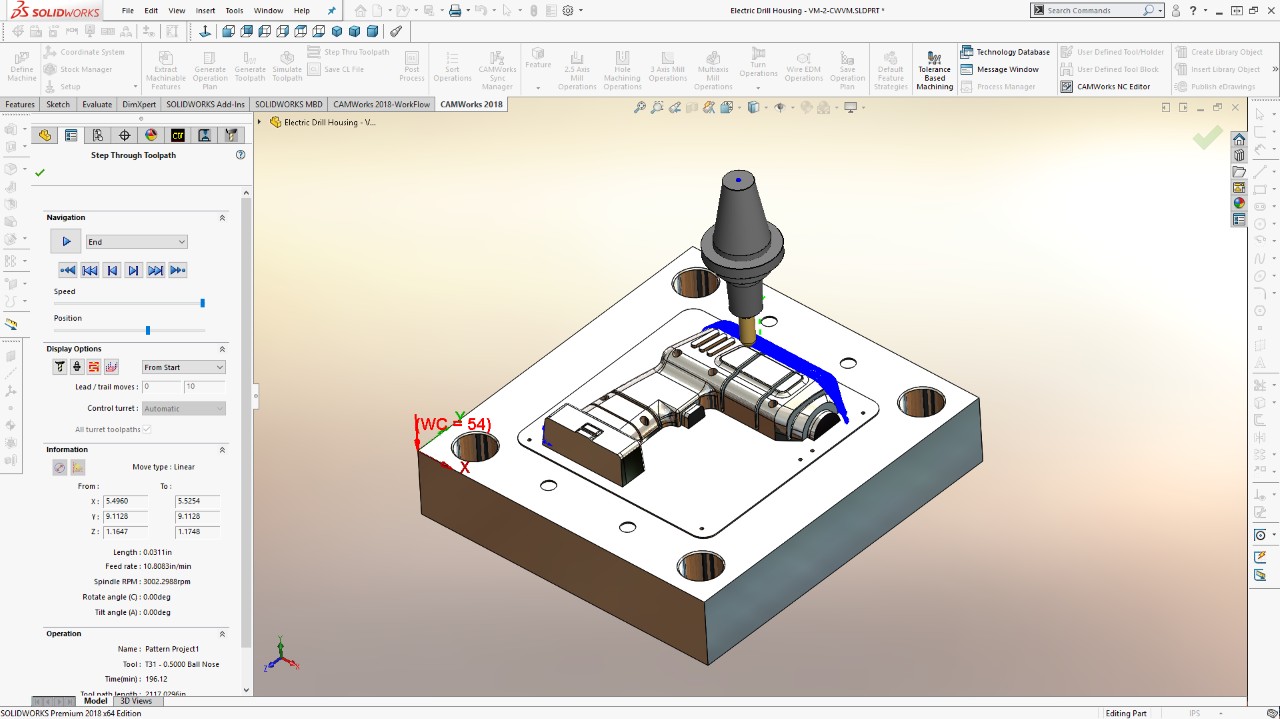Click the Tolerance Based Machining icon

[x=934, y=60]
